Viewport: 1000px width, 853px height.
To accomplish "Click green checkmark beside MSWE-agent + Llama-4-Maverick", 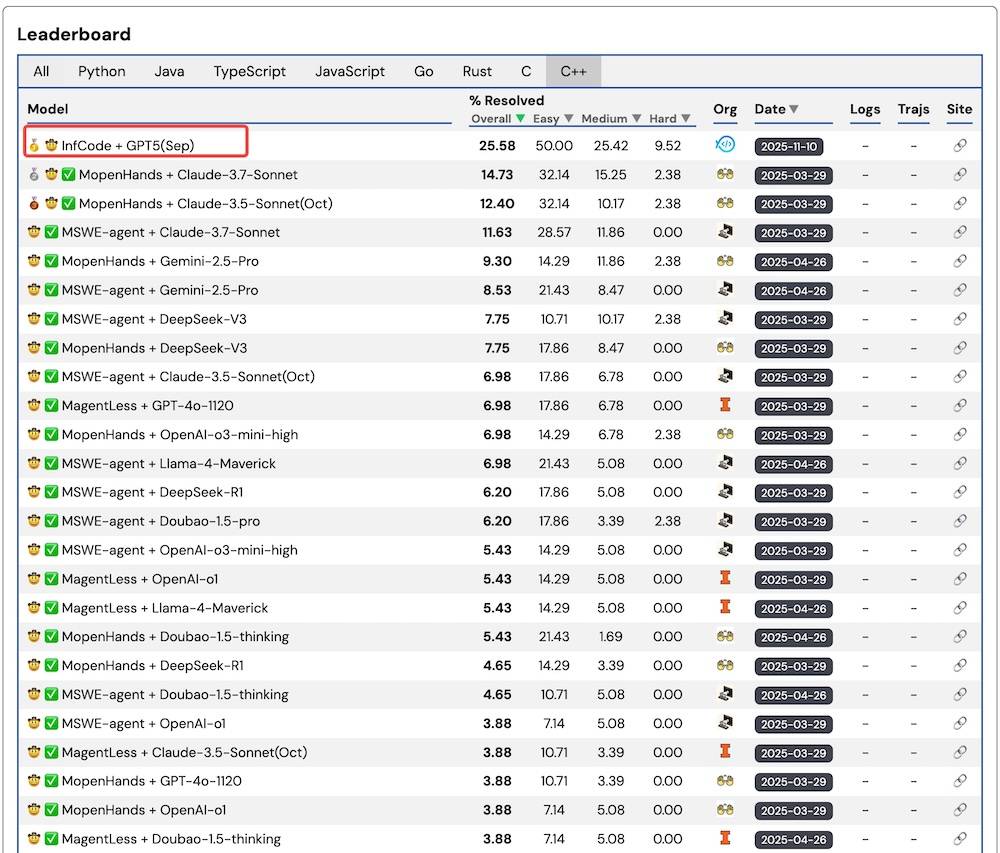I will pyautogui.click(x=51, y=464).
